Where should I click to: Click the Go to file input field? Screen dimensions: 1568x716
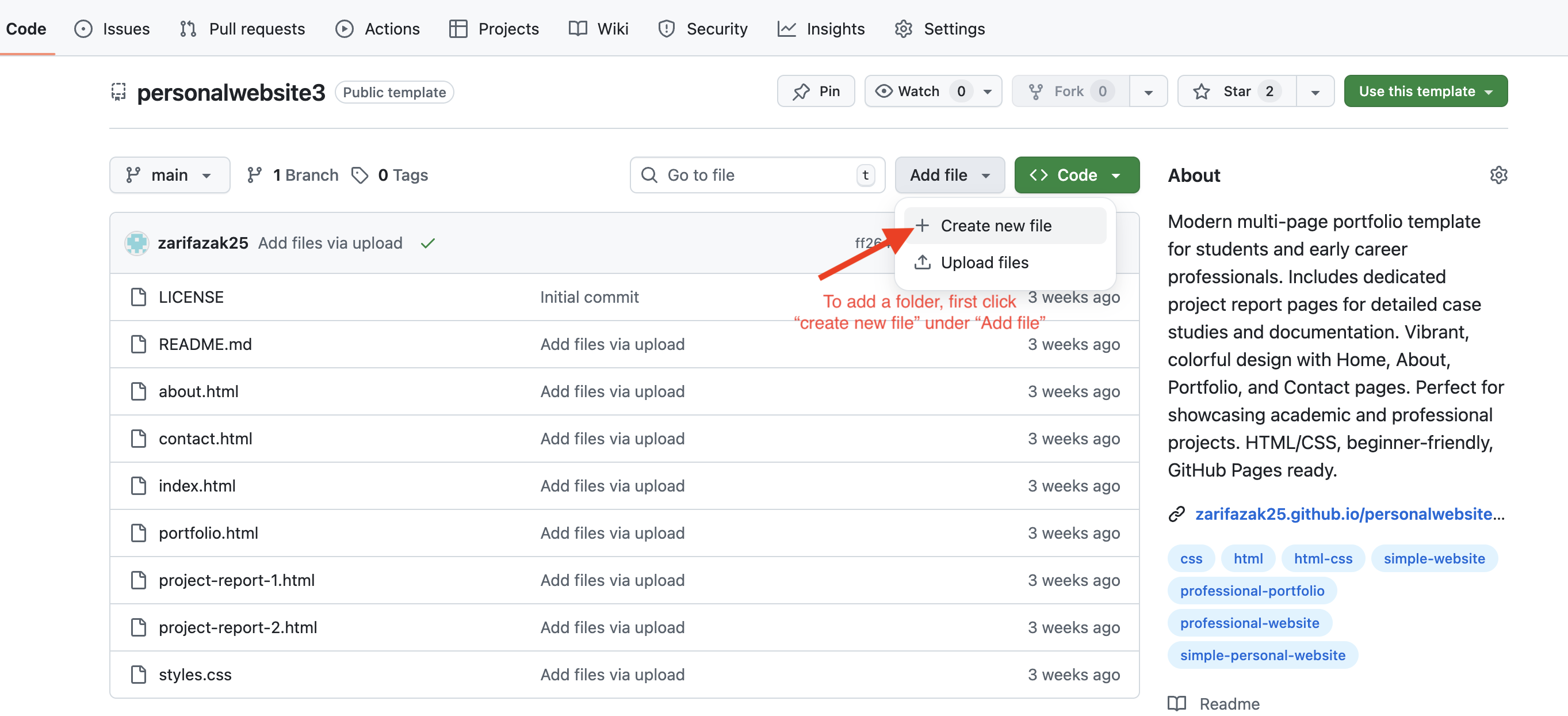coord(755,175)
